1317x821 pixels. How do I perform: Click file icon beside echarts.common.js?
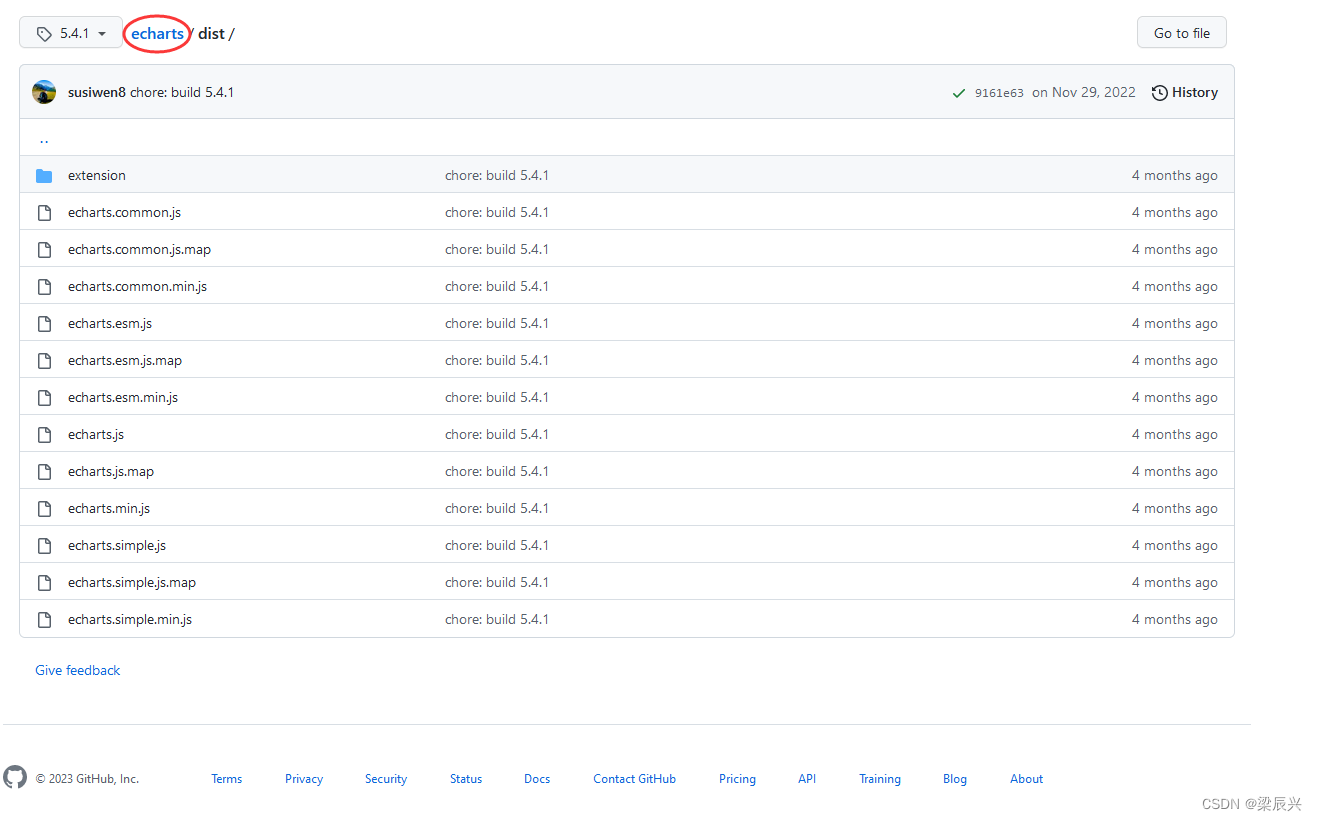point(44,212)
